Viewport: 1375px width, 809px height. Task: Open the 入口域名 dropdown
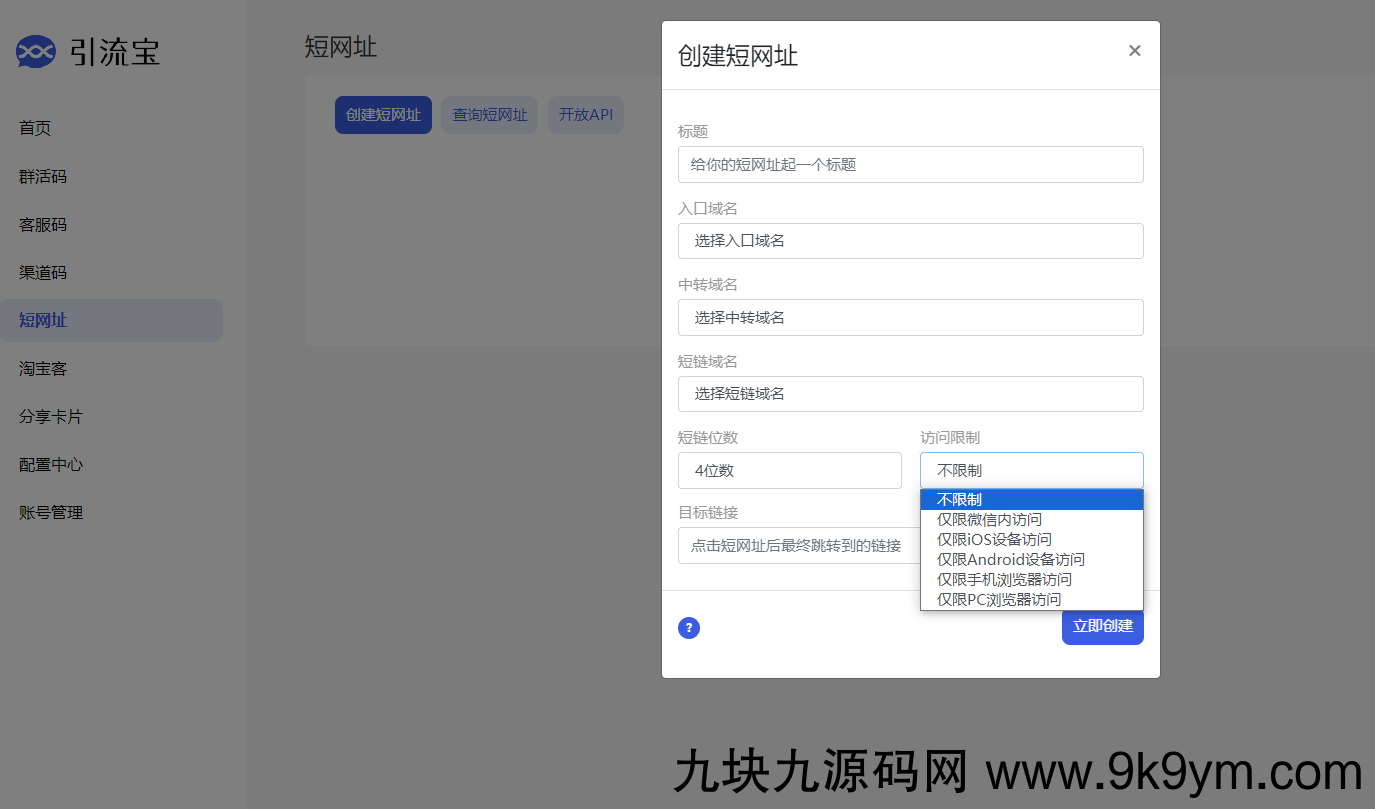(x=910, y=241)
